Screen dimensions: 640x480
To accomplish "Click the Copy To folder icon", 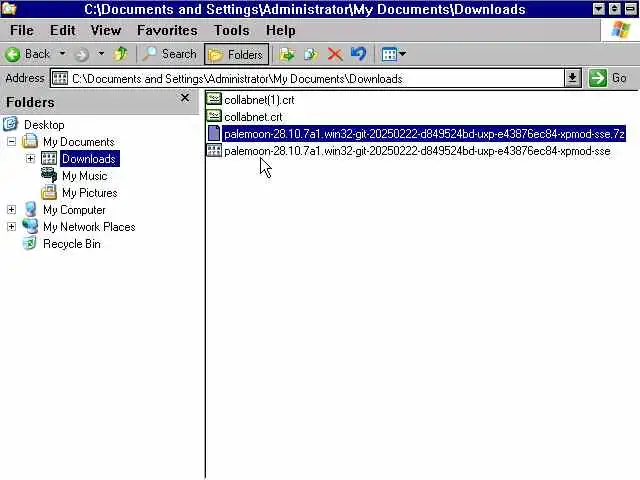I will click(x=311, y=54).
